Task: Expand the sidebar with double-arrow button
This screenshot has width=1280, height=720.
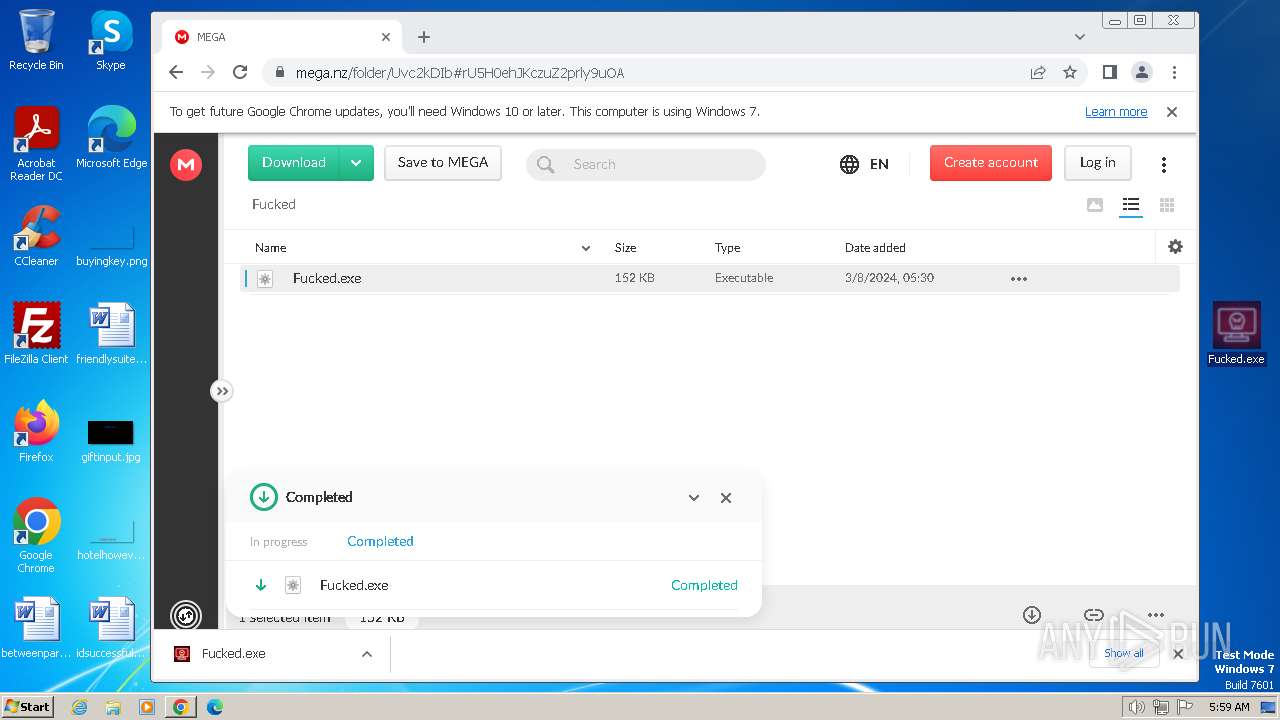Action: pos(222,391)
